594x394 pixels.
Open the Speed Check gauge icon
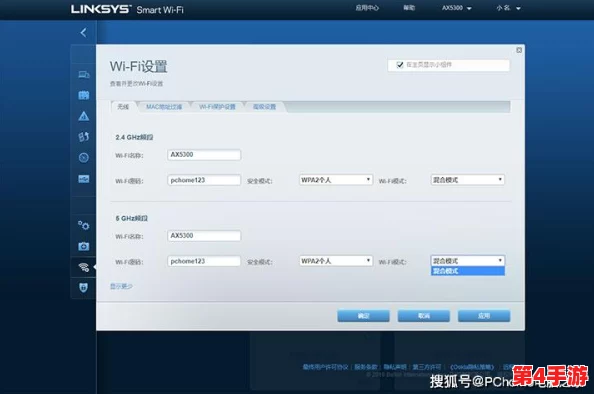(x=84, y=158)
